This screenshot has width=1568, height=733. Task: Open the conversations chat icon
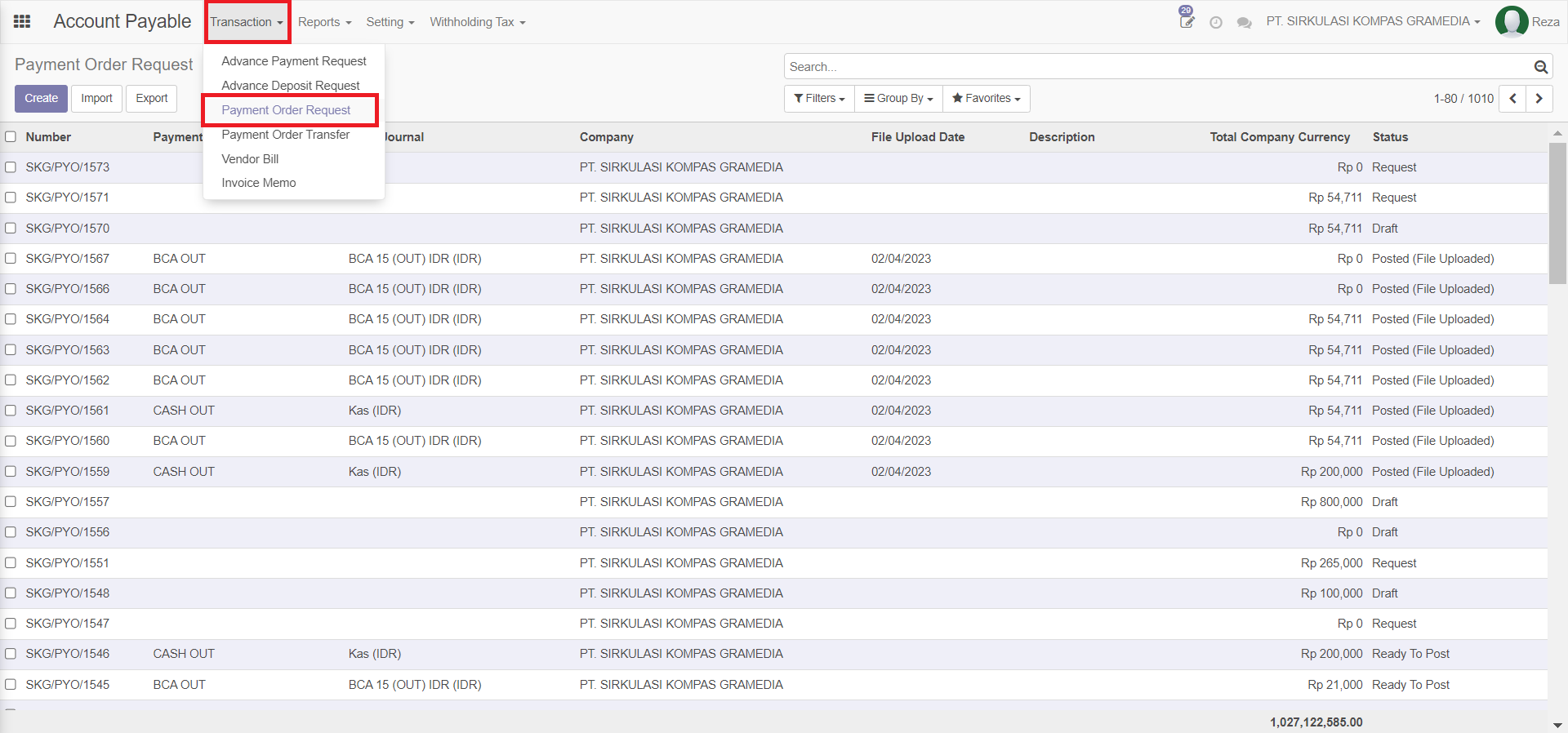(1245, 23)
